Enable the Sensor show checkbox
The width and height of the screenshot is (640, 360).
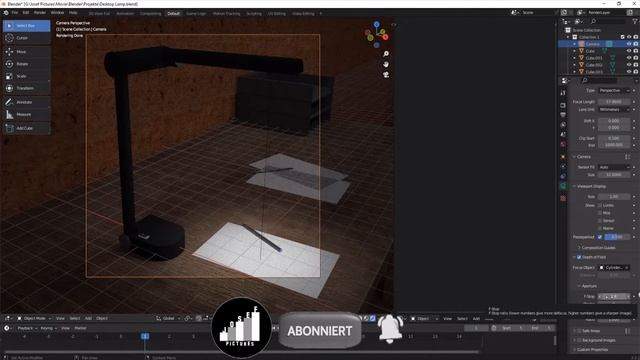(600, 221)
